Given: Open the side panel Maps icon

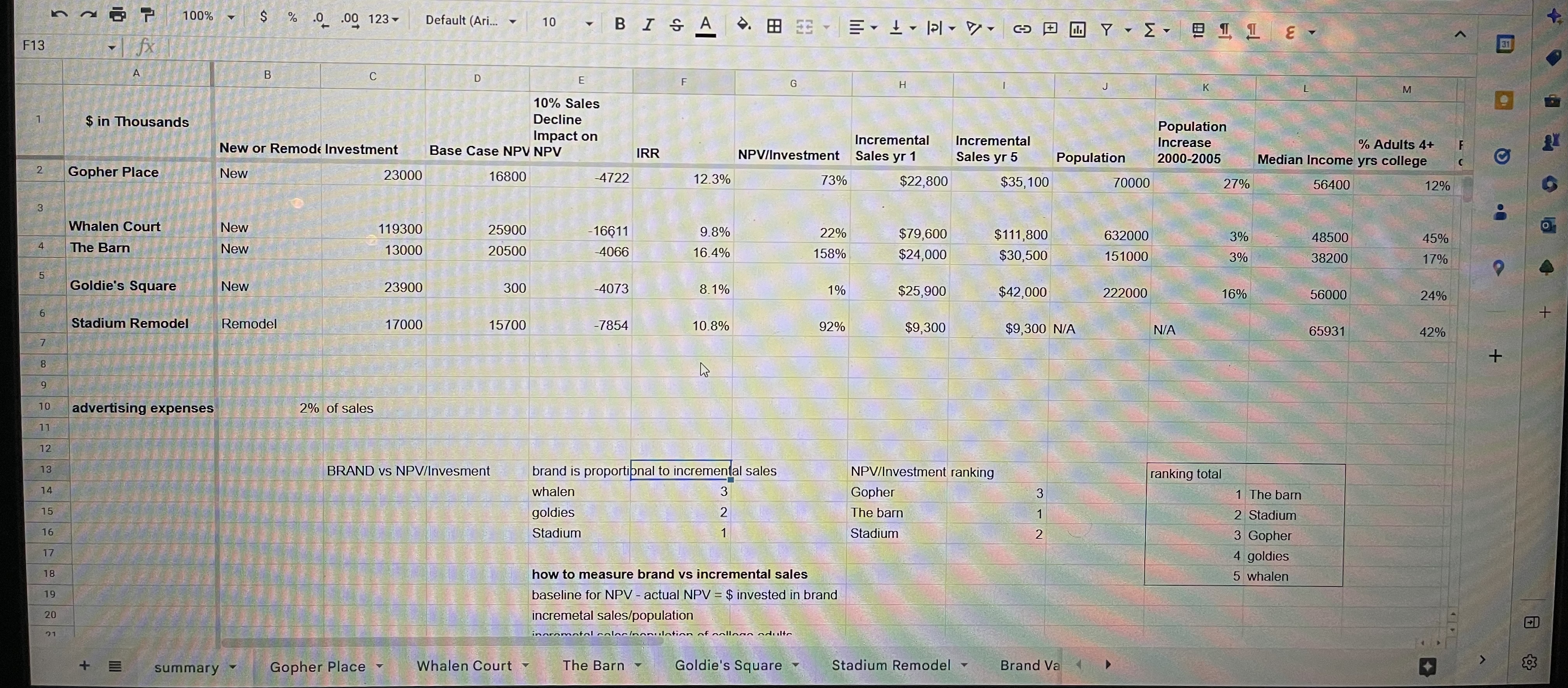Looking at the screenshot, I should click(1499, 267).
